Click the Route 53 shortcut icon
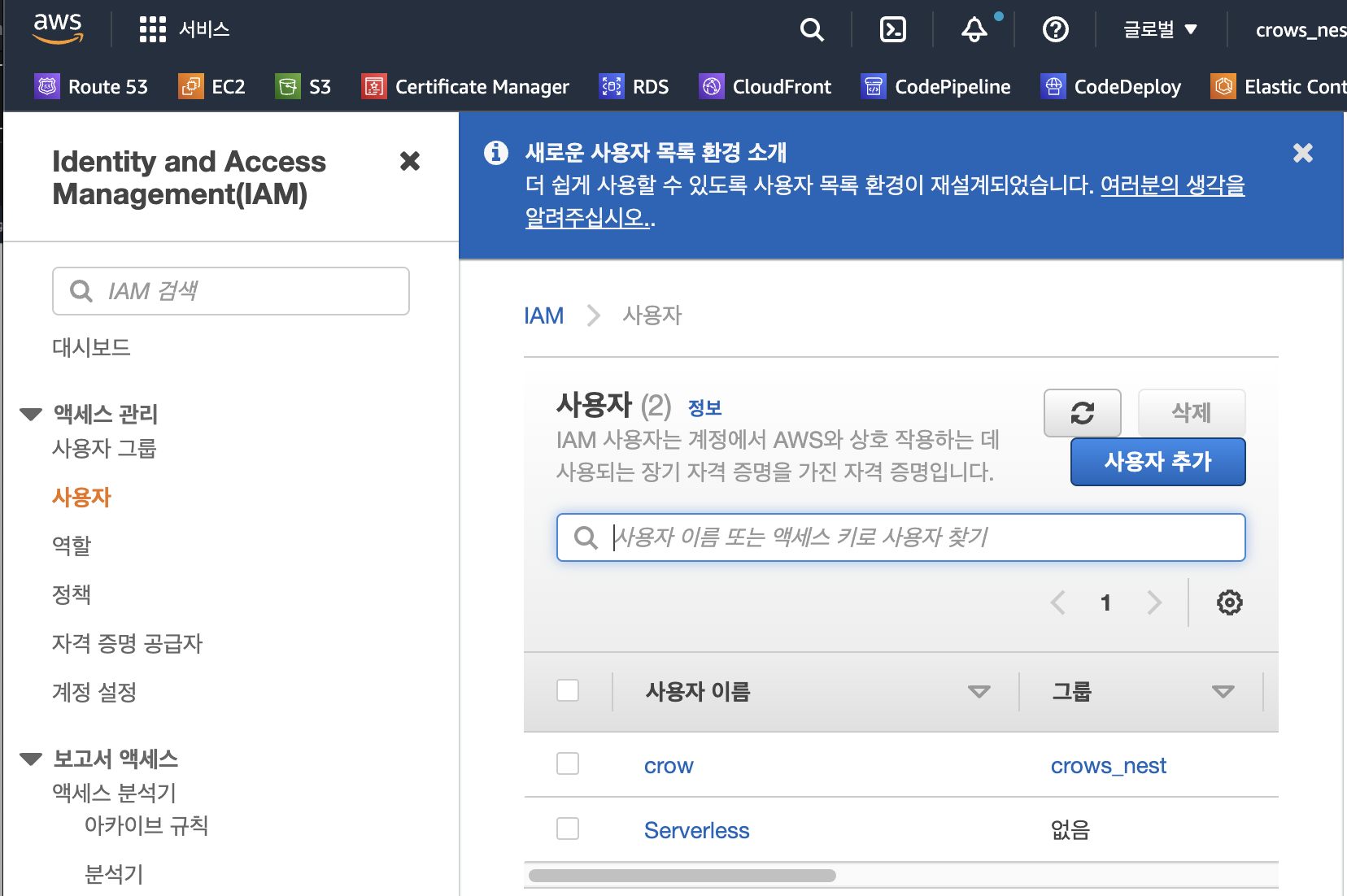Screen dimensions: 1347x896 pos(47,85)
